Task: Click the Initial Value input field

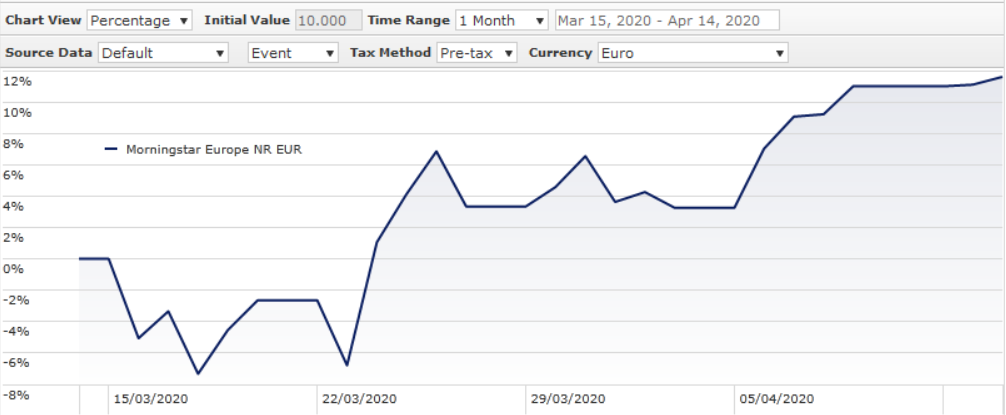Action: click(328, 21)
